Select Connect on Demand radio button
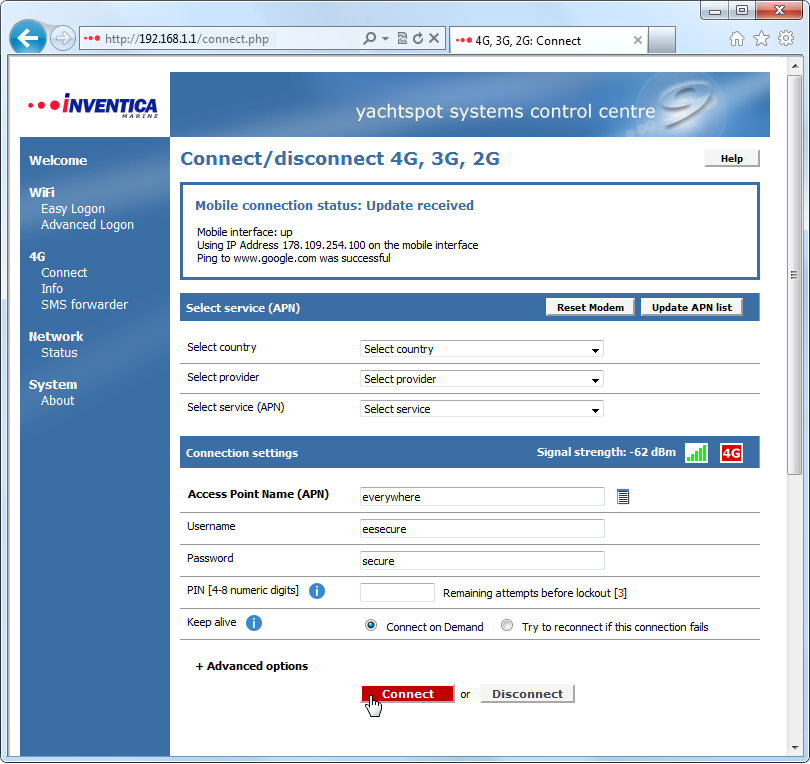The height and width of the screenshot is (764, 810). (370, 626)
